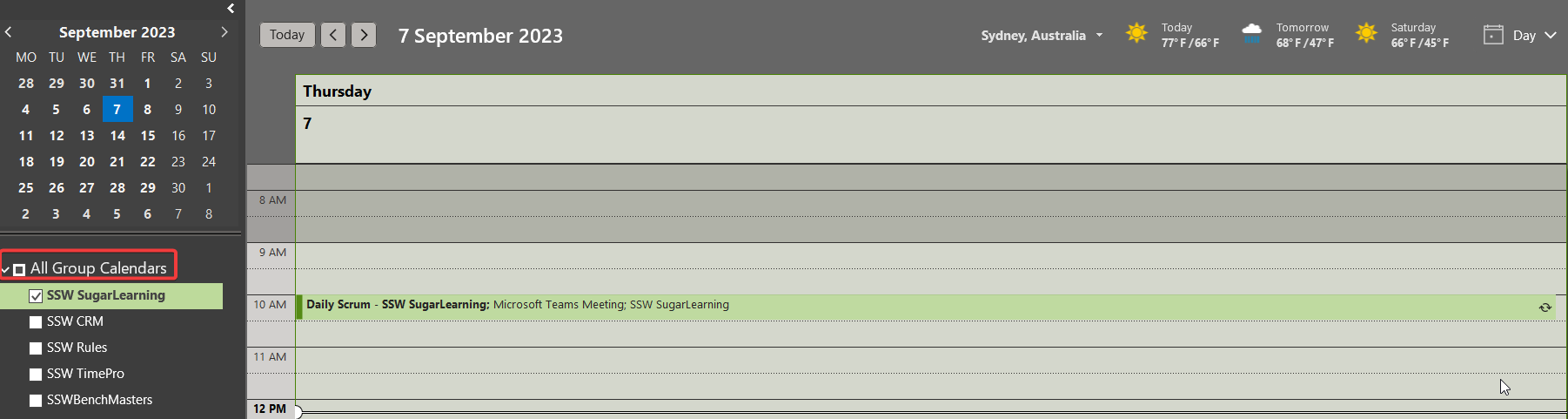
Task: Collapse the All Group Calendars group
Action: (5, 270)
